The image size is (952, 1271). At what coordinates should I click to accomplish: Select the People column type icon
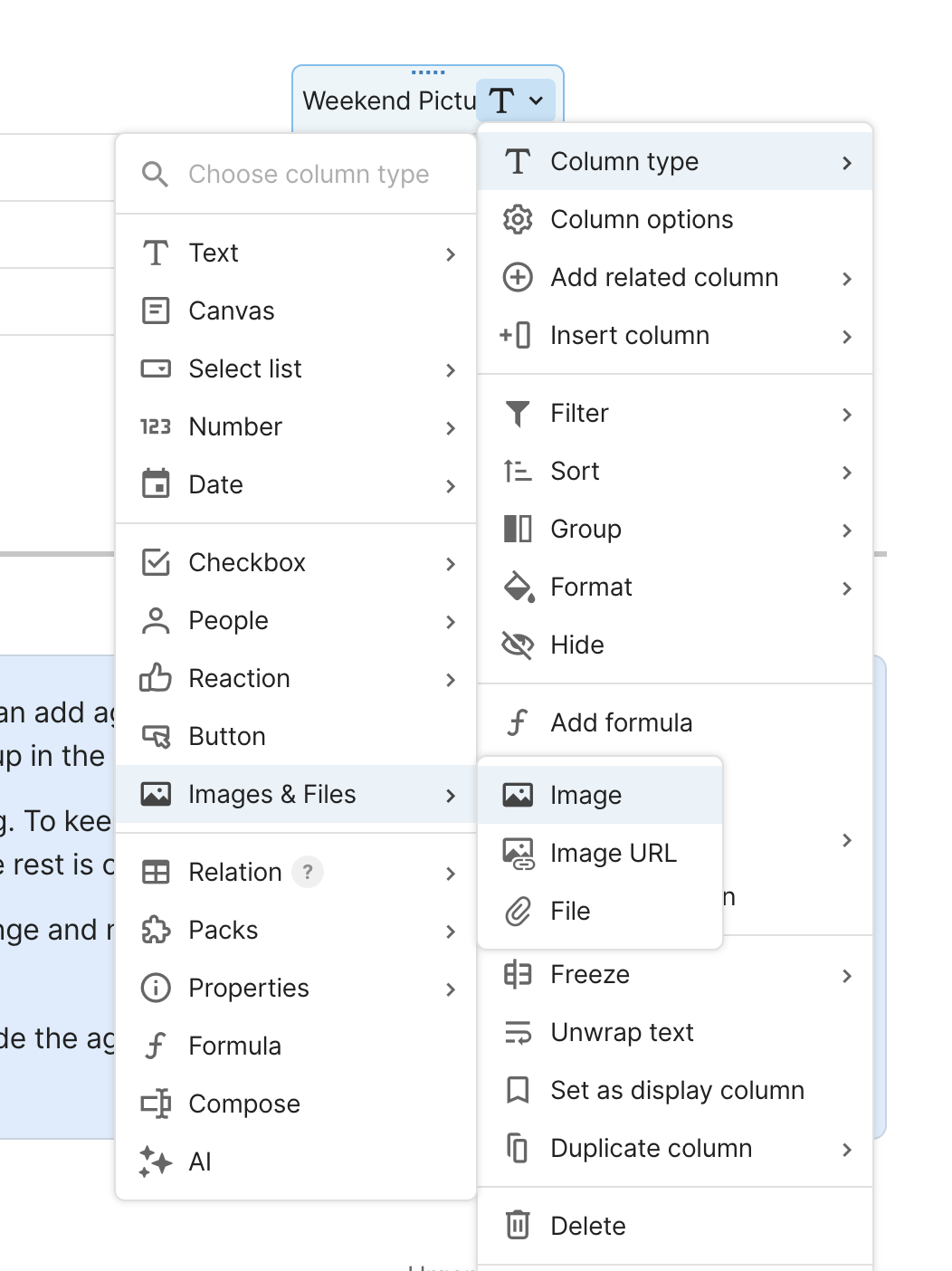[x=156, y=621]
